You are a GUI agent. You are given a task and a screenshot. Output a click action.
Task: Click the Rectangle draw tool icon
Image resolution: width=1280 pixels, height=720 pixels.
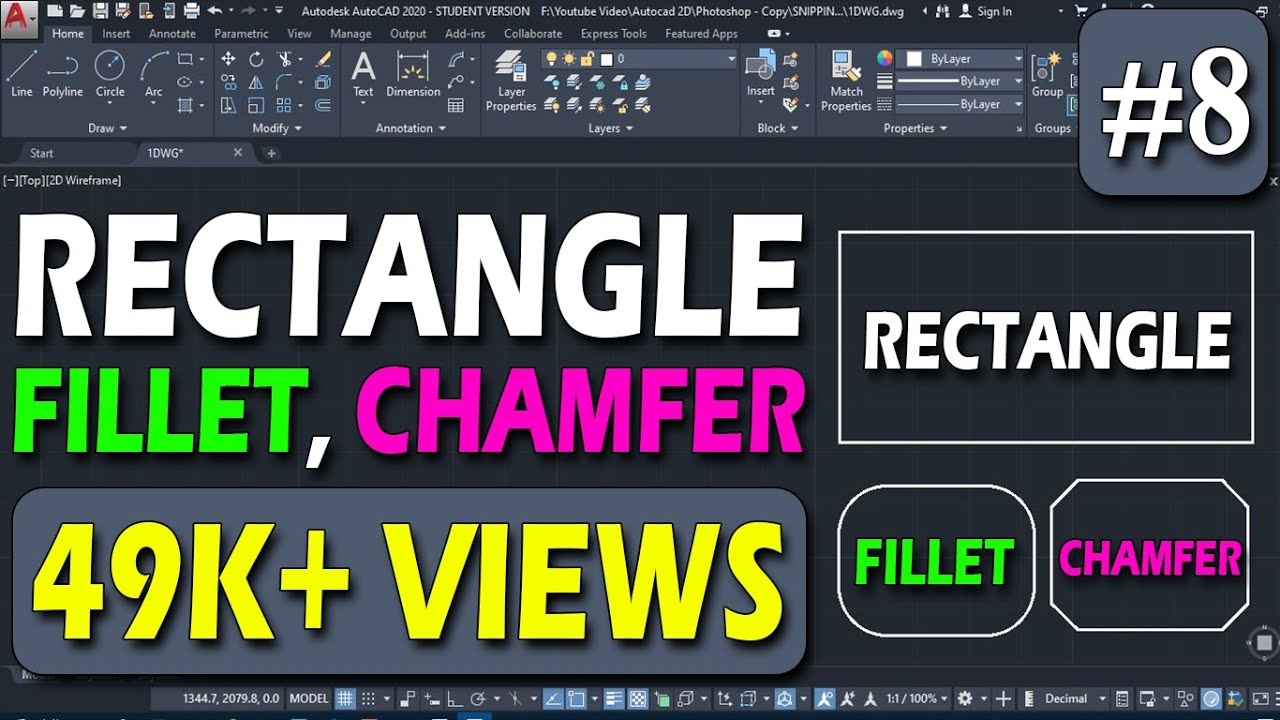(x=185, y=60)
